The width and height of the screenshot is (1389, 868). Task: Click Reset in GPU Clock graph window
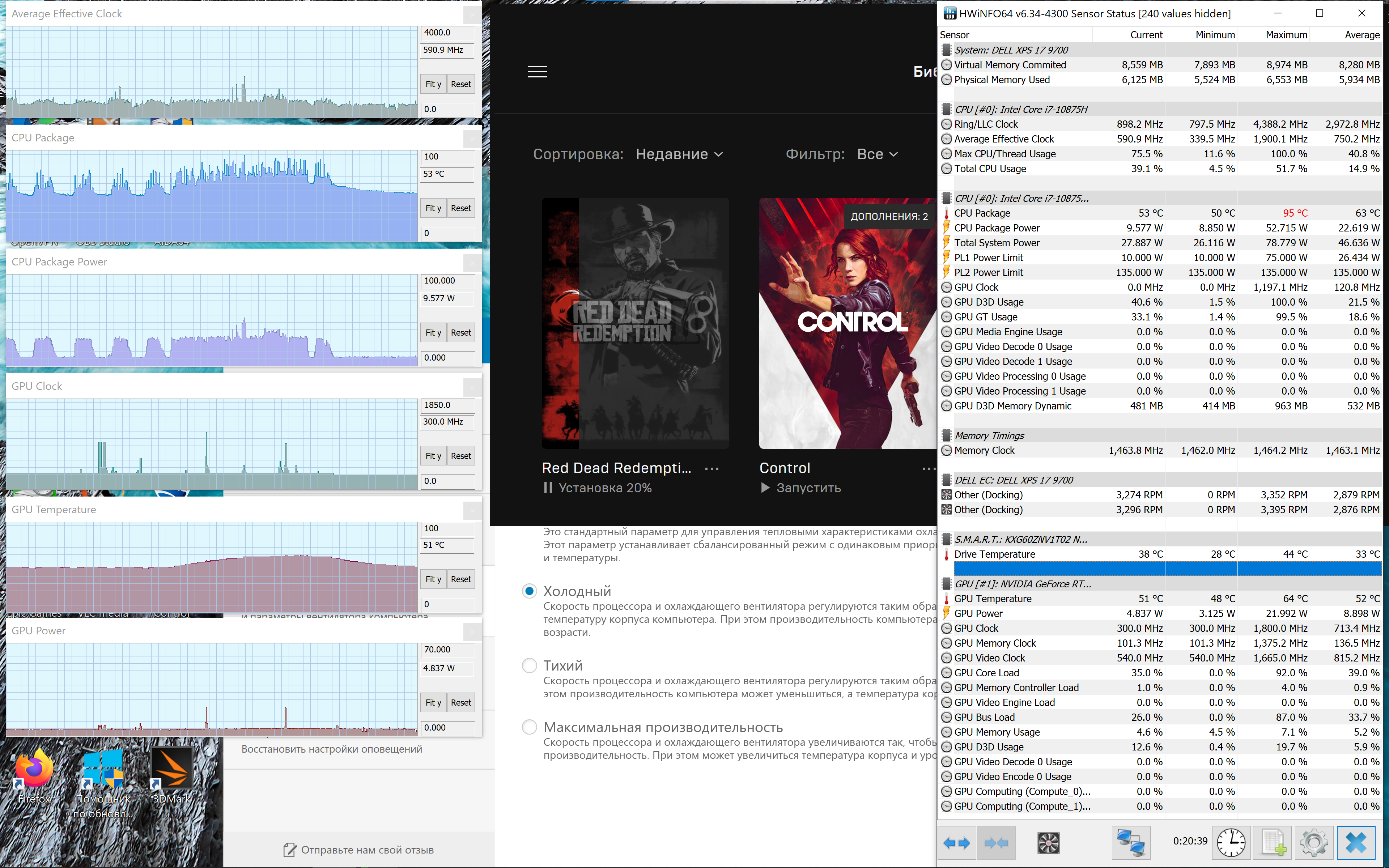[461, 456]
